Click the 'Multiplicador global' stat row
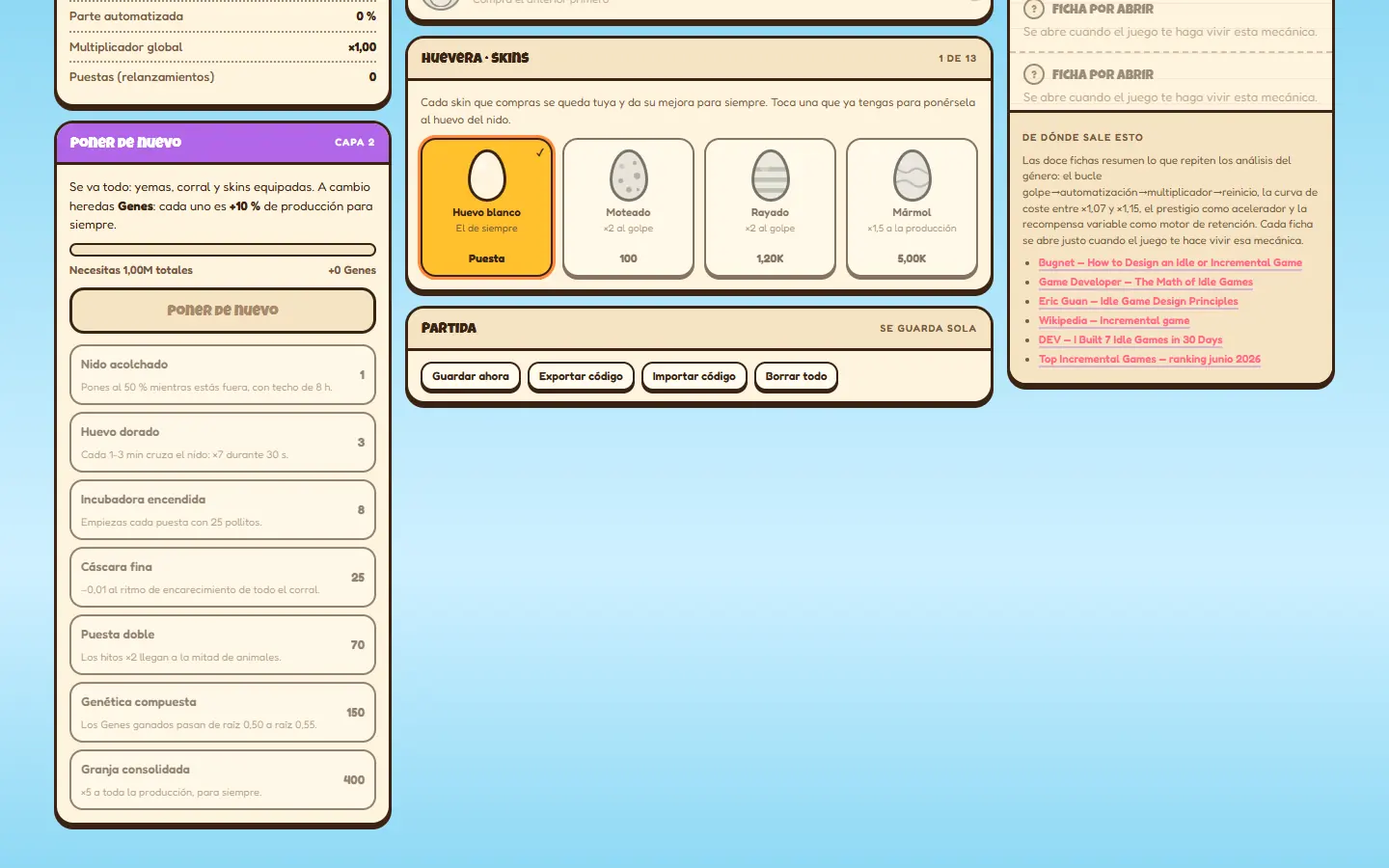 tap(223, 47)
